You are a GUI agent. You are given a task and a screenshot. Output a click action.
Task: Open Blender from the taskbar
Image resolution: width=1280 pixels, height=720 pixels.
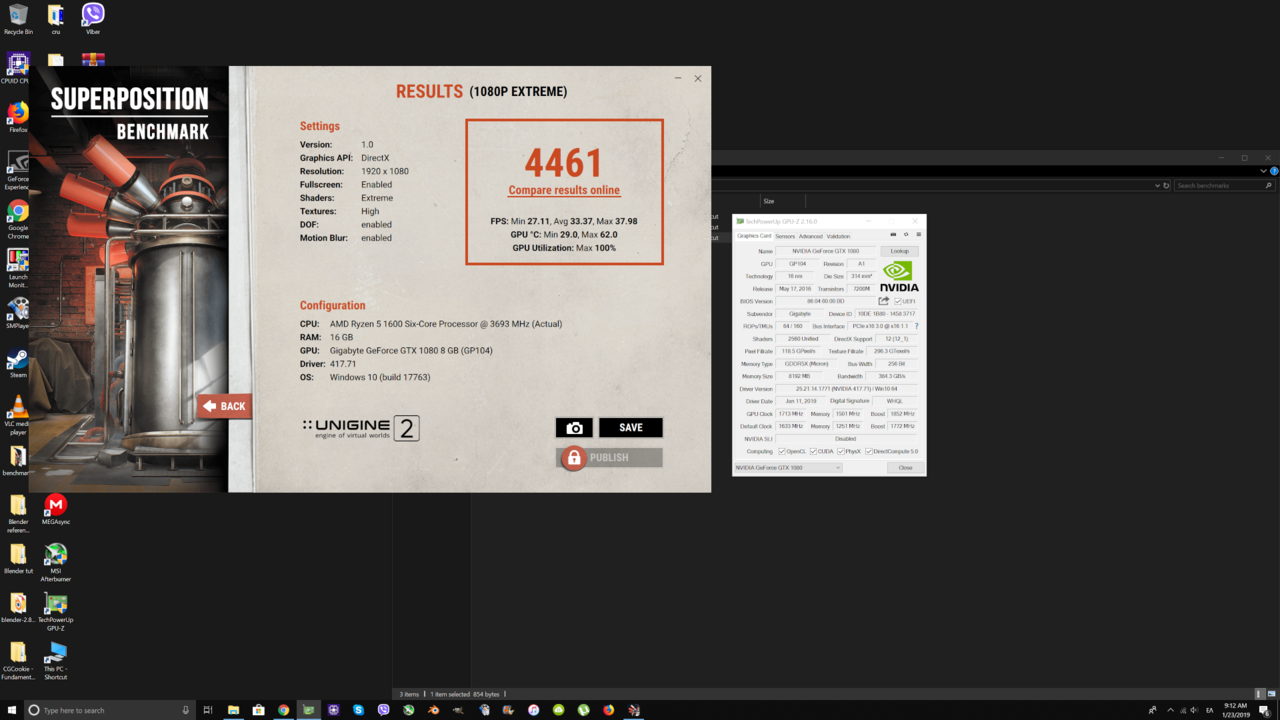click(433, 710)
